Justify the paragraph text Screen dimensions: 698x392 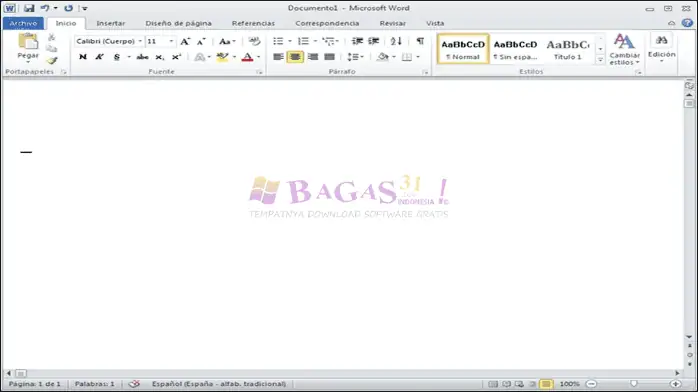click(329, 57)
